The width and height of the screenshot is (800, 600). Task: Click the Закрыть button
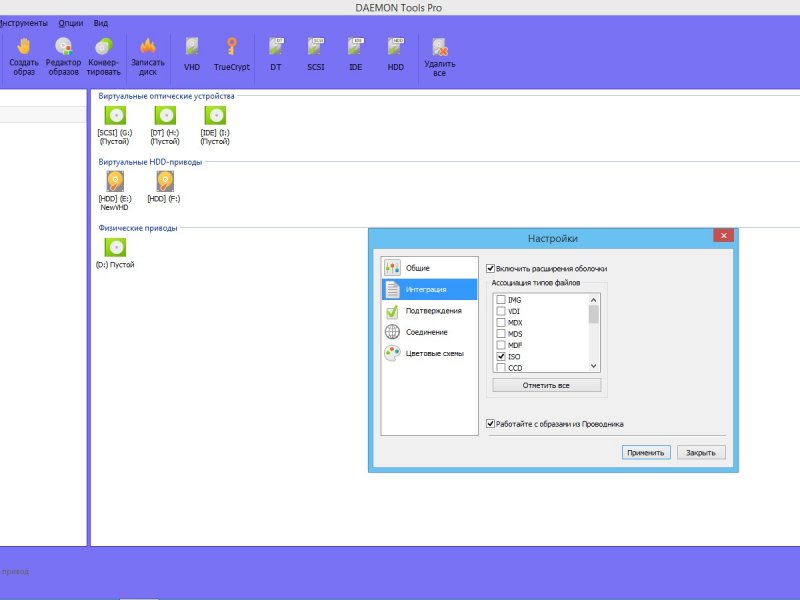point(701,453)
